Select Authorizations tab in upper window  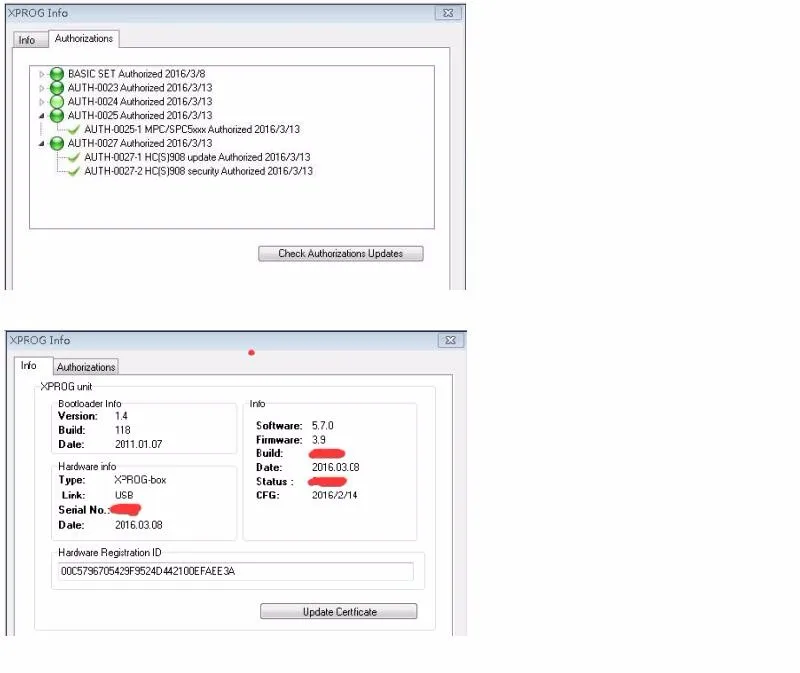84,38
